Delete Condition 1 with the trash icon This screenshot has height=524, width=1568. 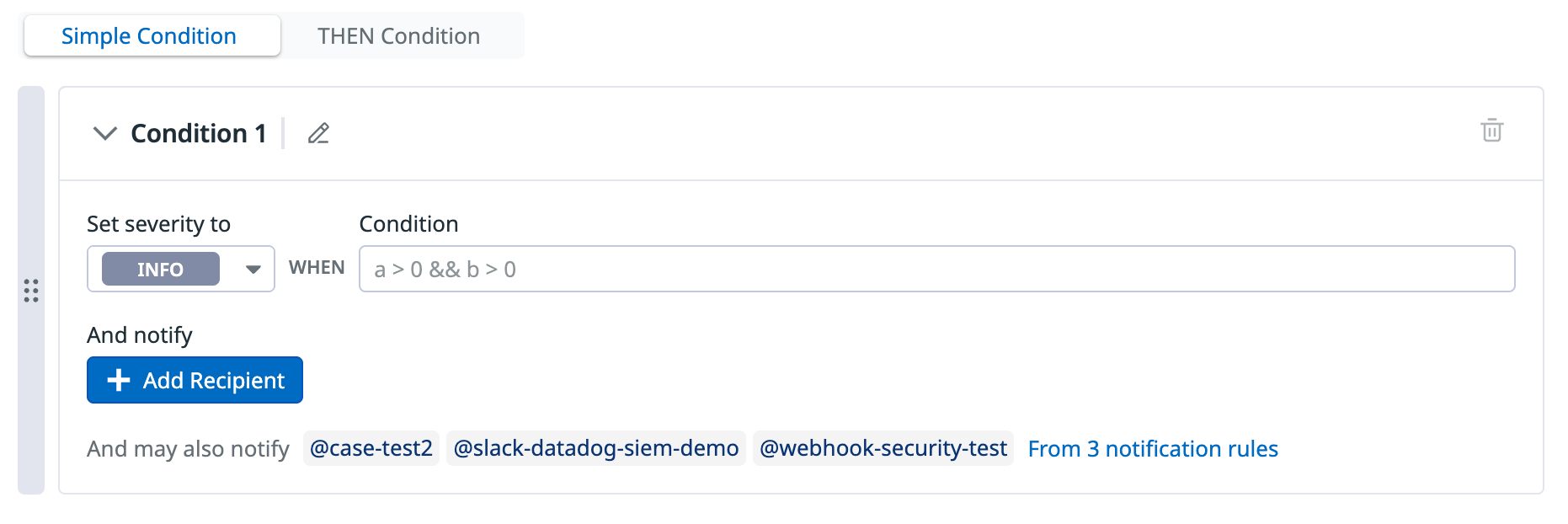click(1491, 131)
